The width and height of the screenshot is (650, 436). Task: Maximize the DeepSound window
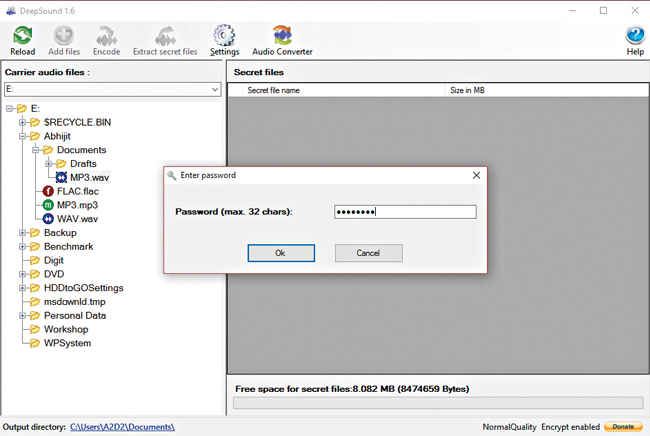604,11
